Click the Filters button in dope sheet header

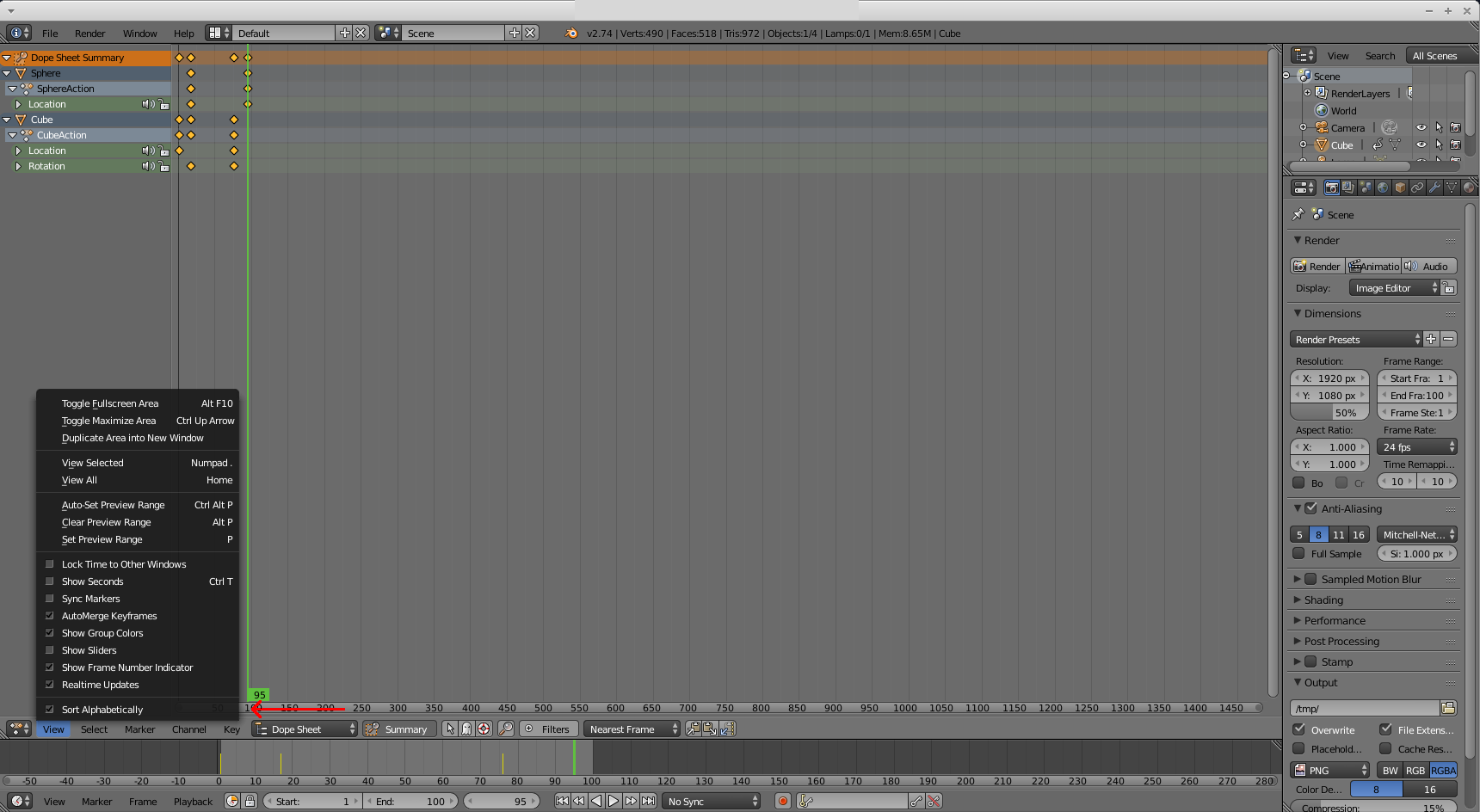(x=548, y=729)
